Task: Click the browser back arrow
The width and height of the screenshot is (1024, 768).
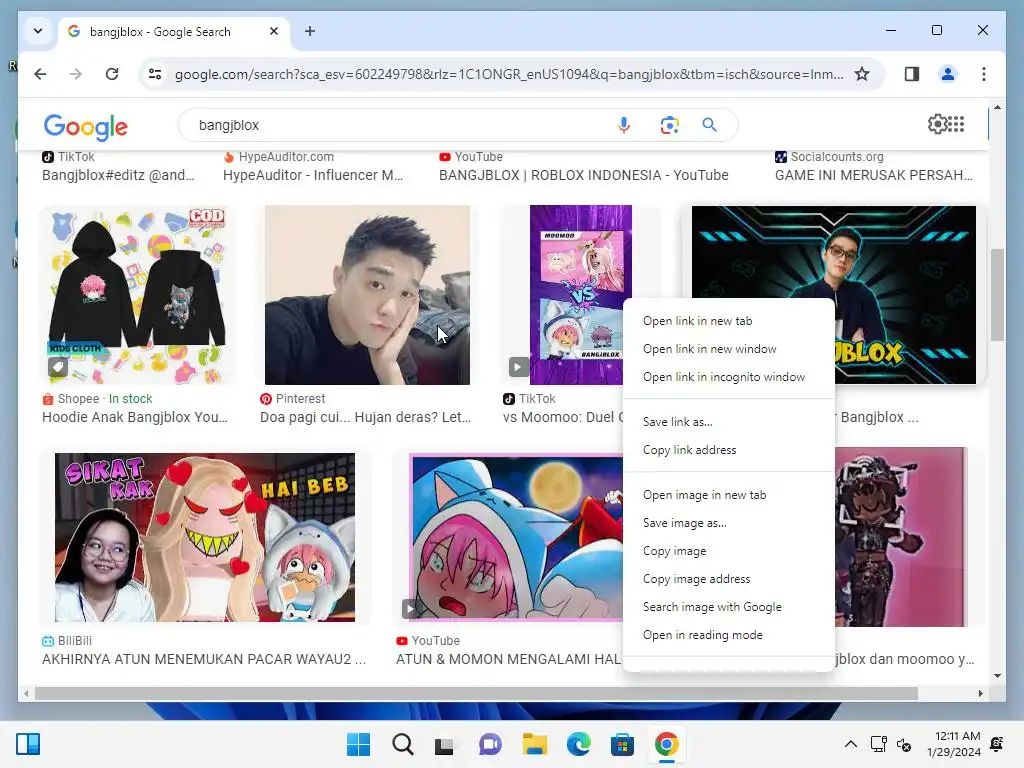Action: (x=40, y=74)
